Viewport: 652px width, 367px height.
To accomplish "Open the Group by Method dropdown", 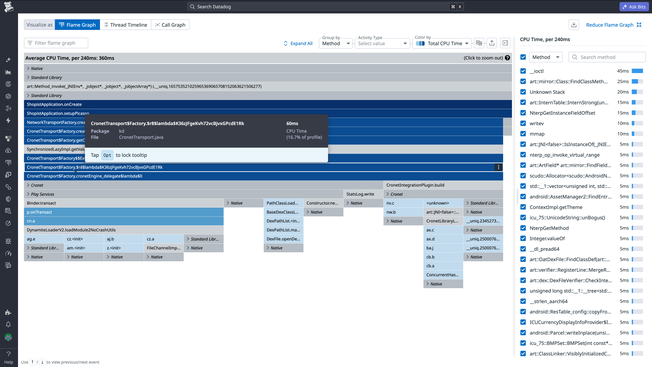I will [x=336, y=43].
